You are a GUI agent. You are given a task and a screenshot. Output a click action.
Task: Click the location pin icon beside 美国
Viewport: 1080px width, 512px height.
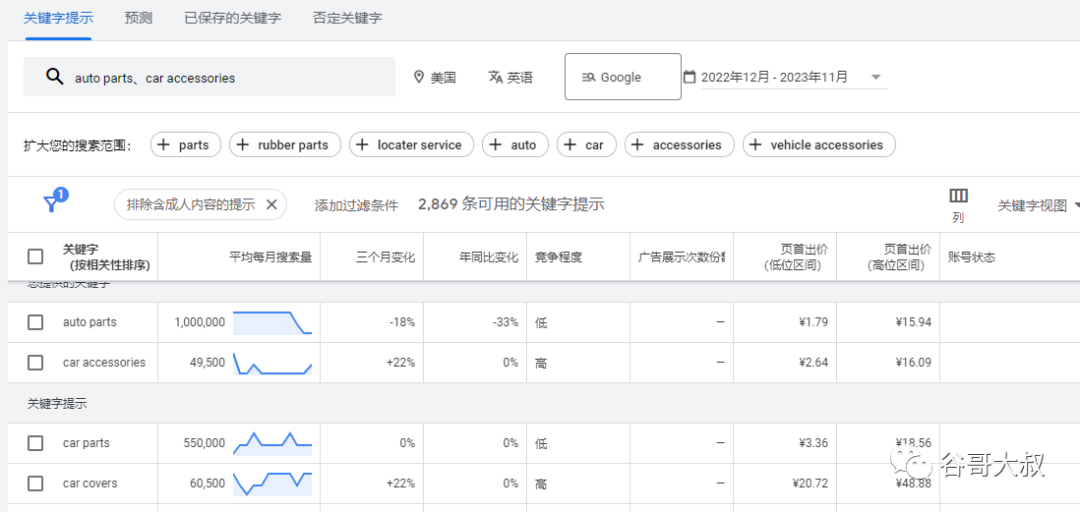pos(418,77)
